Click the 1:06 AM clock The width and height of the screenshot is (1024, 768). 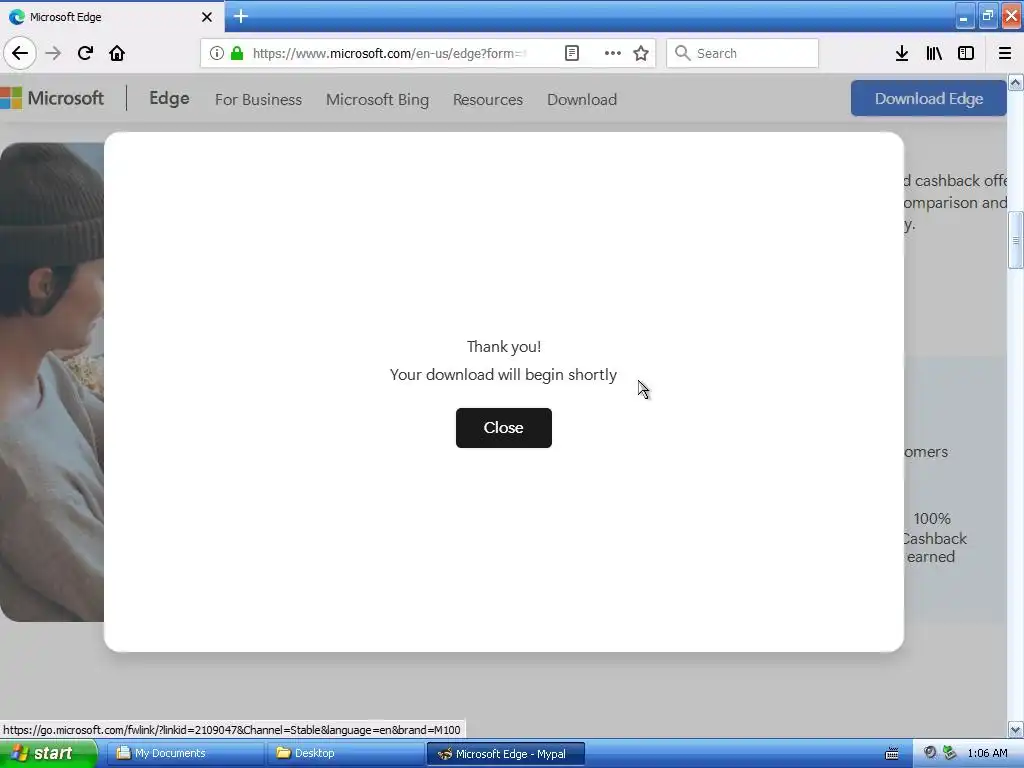point(987,754)
